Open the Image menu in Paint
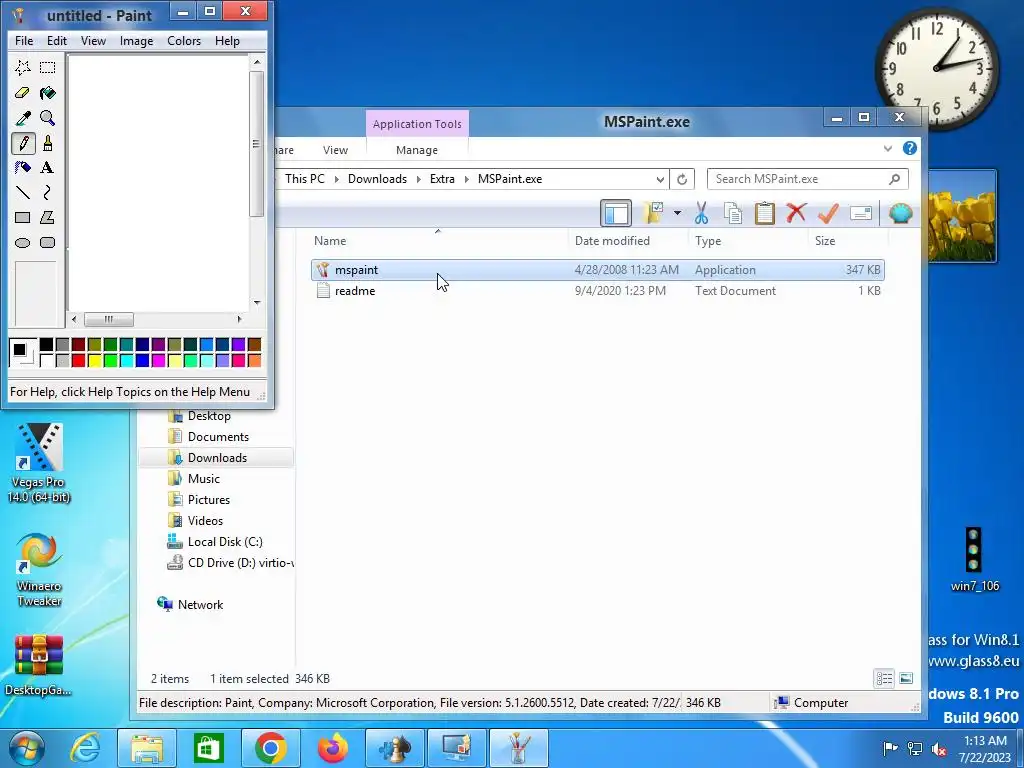This screenshot has height=768, width=1024. coord(136,40)
